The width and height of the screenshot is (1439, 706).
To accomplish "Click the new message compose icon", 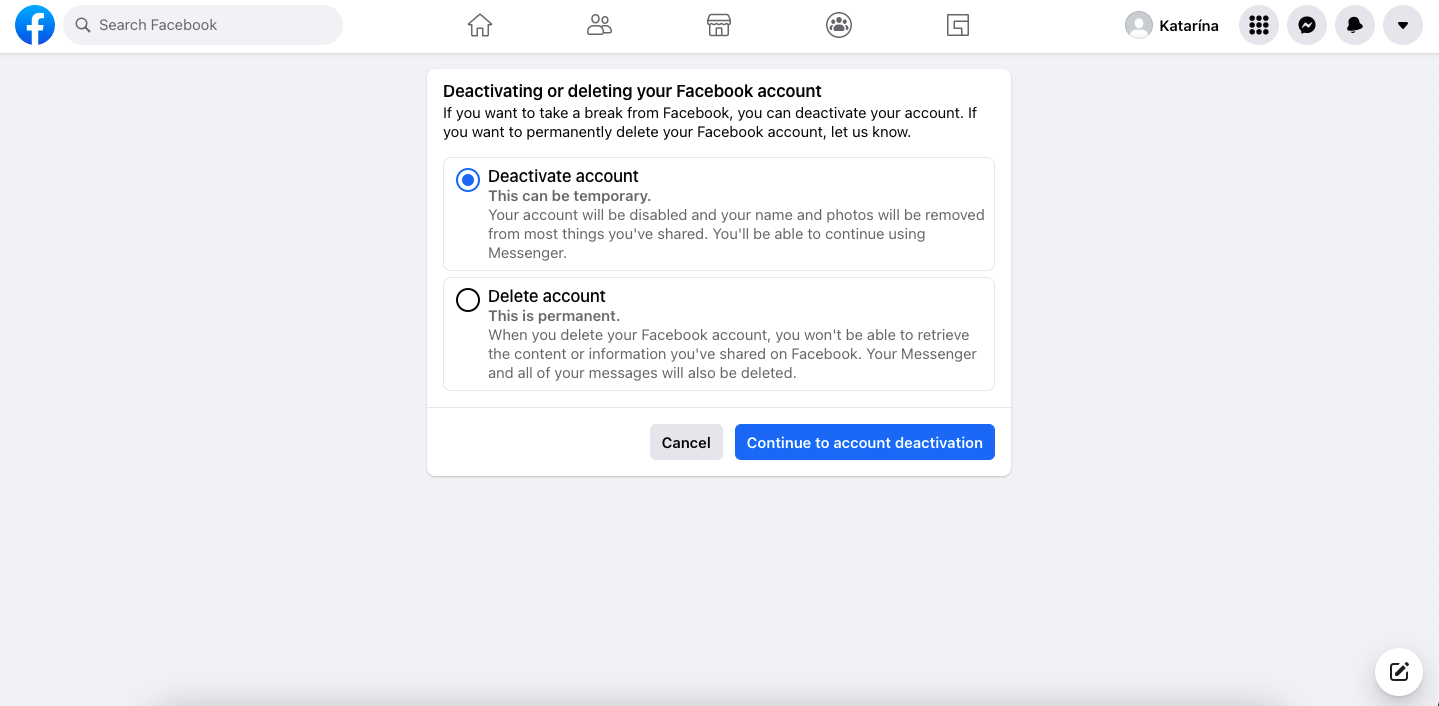I will click(1399, 672).
